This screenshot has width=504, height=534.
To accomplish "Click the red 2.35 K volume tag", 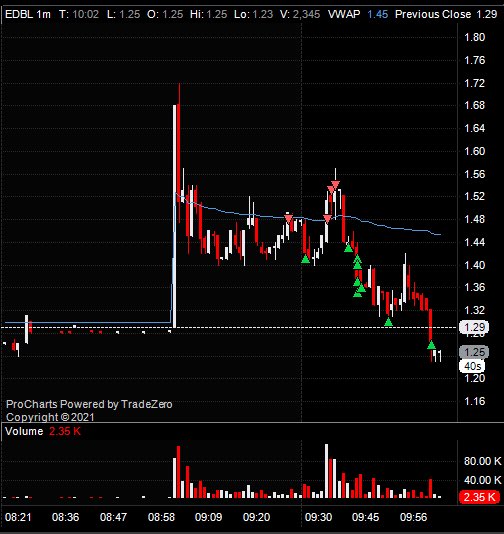I will [479, 497].
